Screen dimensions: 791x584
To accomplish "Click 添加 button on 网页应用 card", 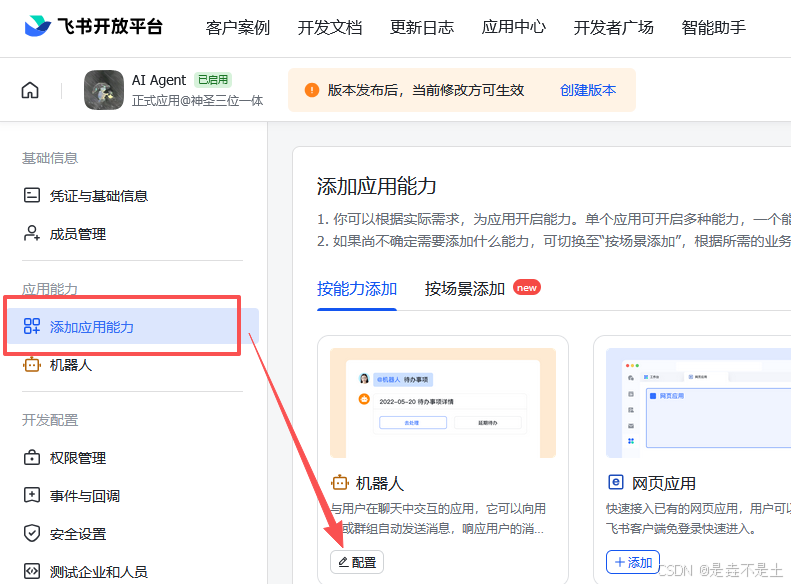I will 633,562.
